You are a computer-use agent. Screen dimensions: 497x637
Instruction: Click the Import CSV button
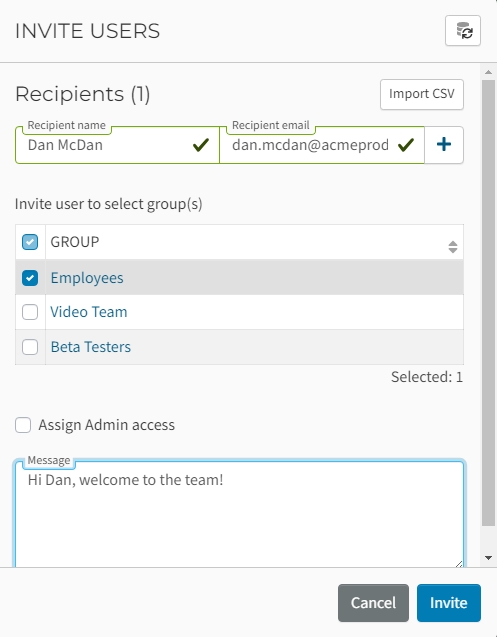422,94
